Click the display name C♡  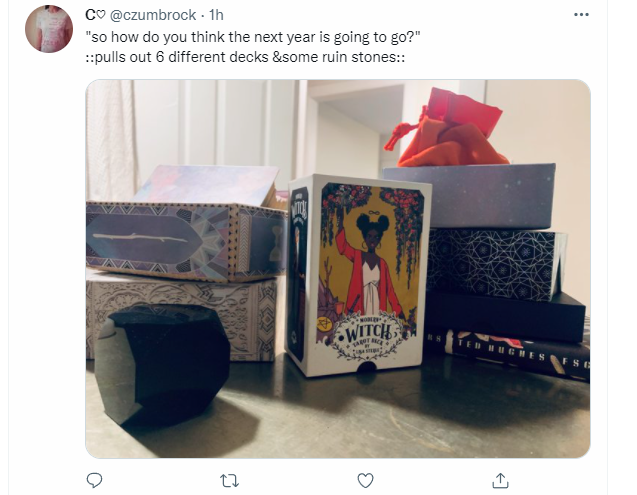pos(95,15)
